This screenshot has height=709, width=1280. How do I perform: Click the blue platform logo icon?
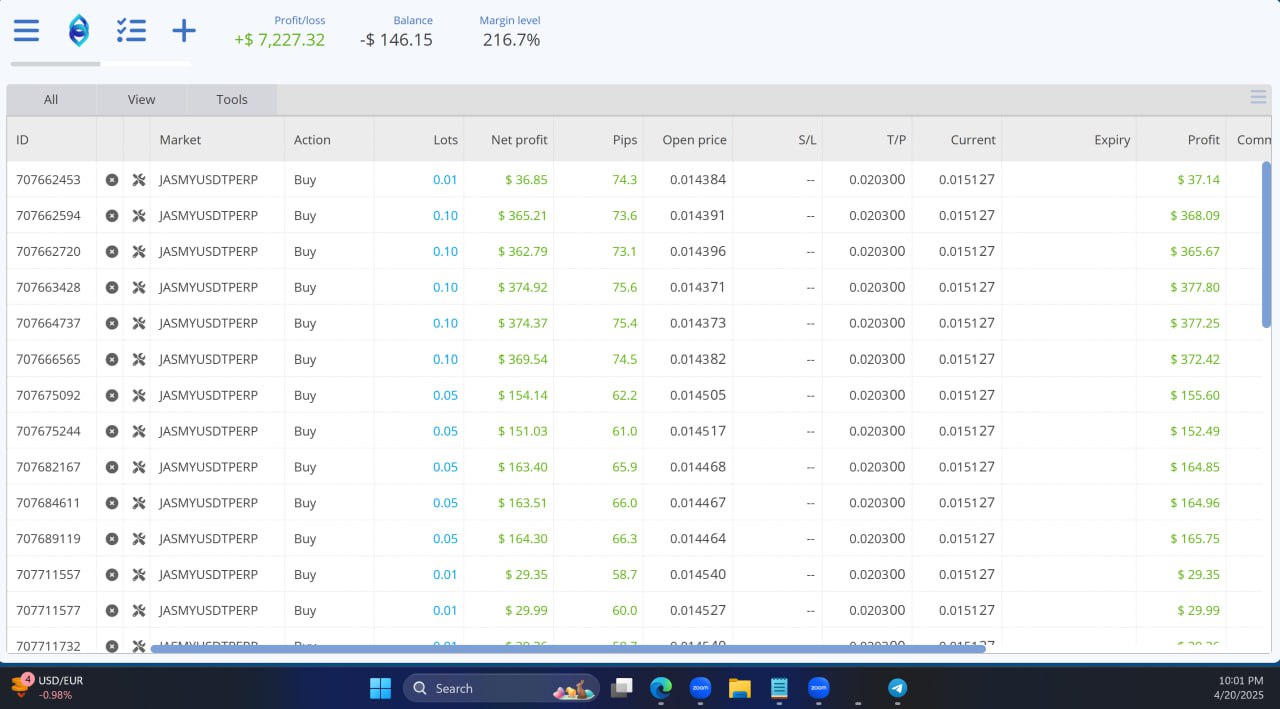(78, 31)
